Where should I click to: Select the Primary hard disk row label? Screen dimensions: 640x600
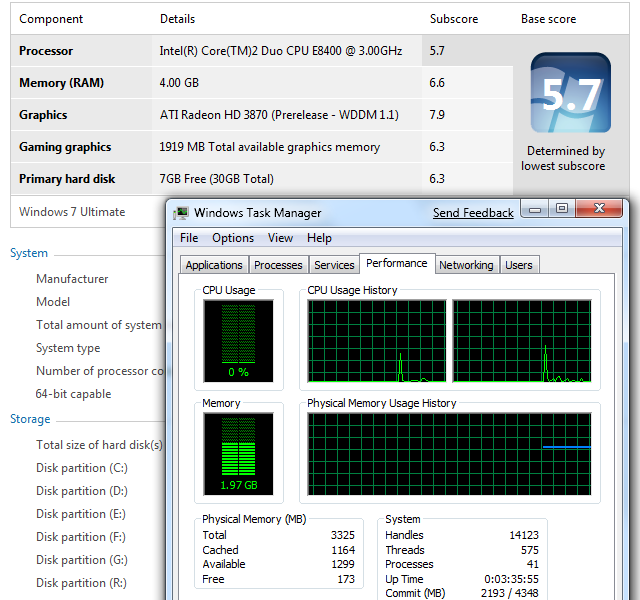tap(67, 179)
